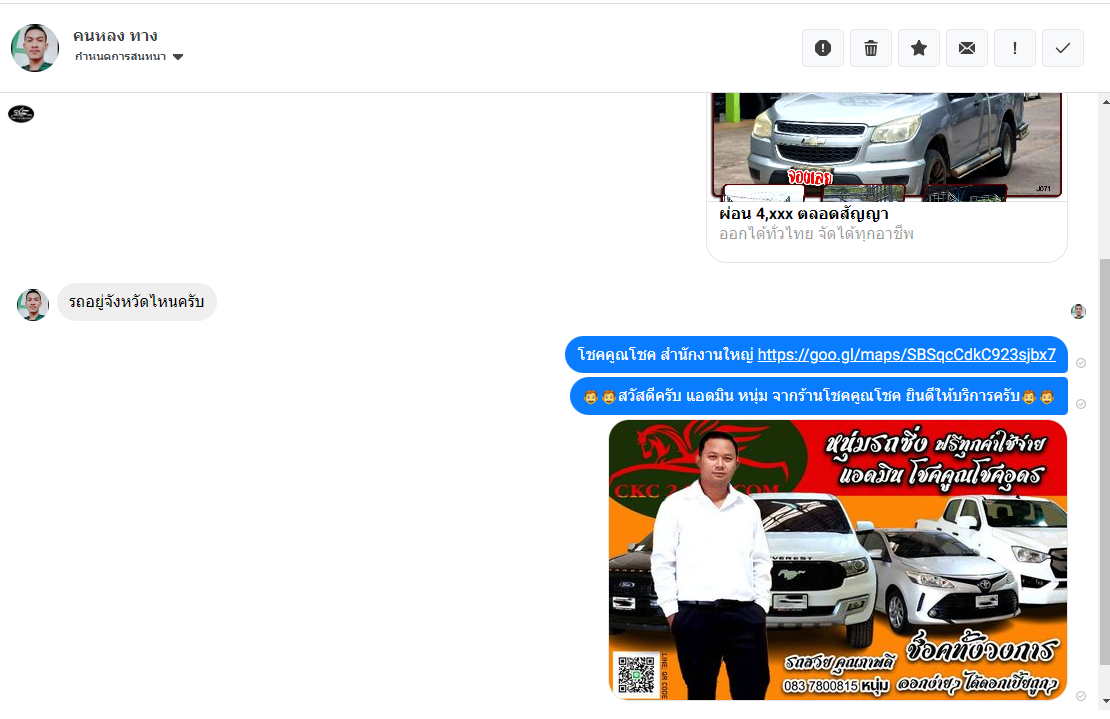Star this conversation with the star icon
The width and height of the screenshot is (1110, 719).
[x=919, y=48]
